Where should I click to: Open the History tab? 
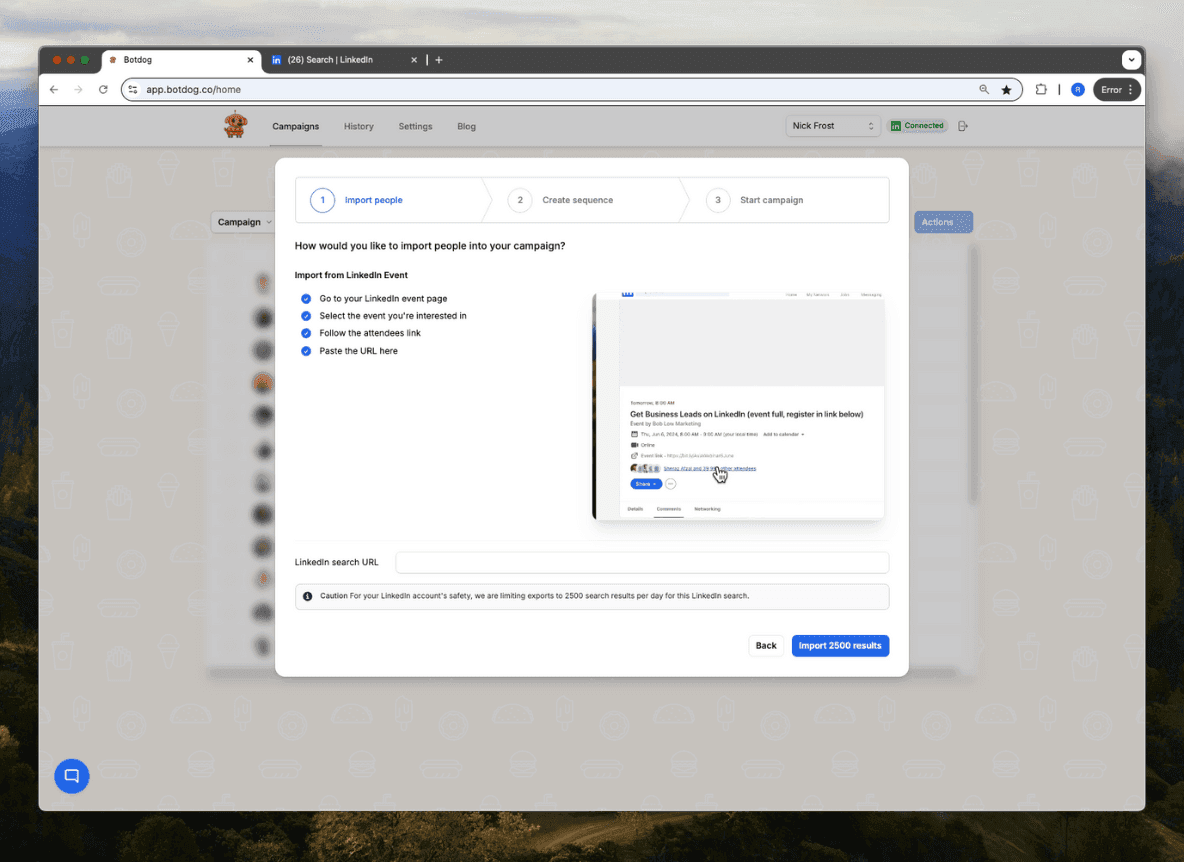359,126
